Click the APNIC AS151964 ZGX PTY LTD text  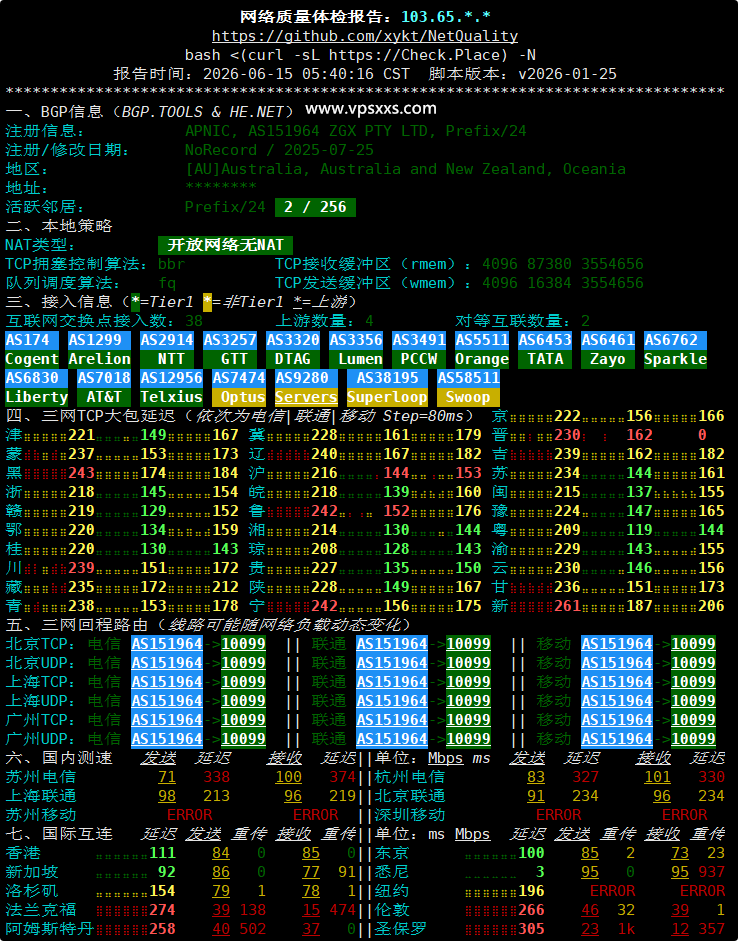tap(356, 131)
